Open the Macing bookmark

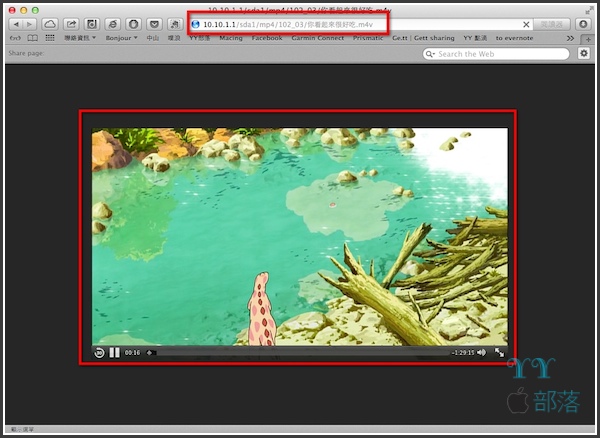231,38
